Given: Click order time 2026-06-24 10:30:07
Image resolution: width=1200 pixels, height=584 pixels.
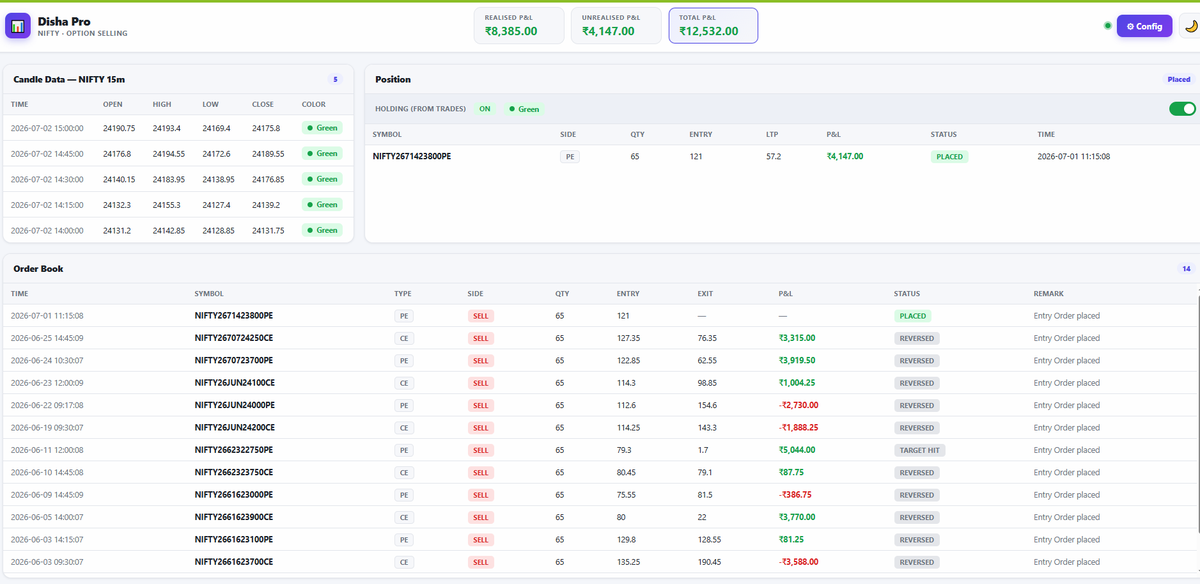Looking at the screenshot, I should point(47,361).
